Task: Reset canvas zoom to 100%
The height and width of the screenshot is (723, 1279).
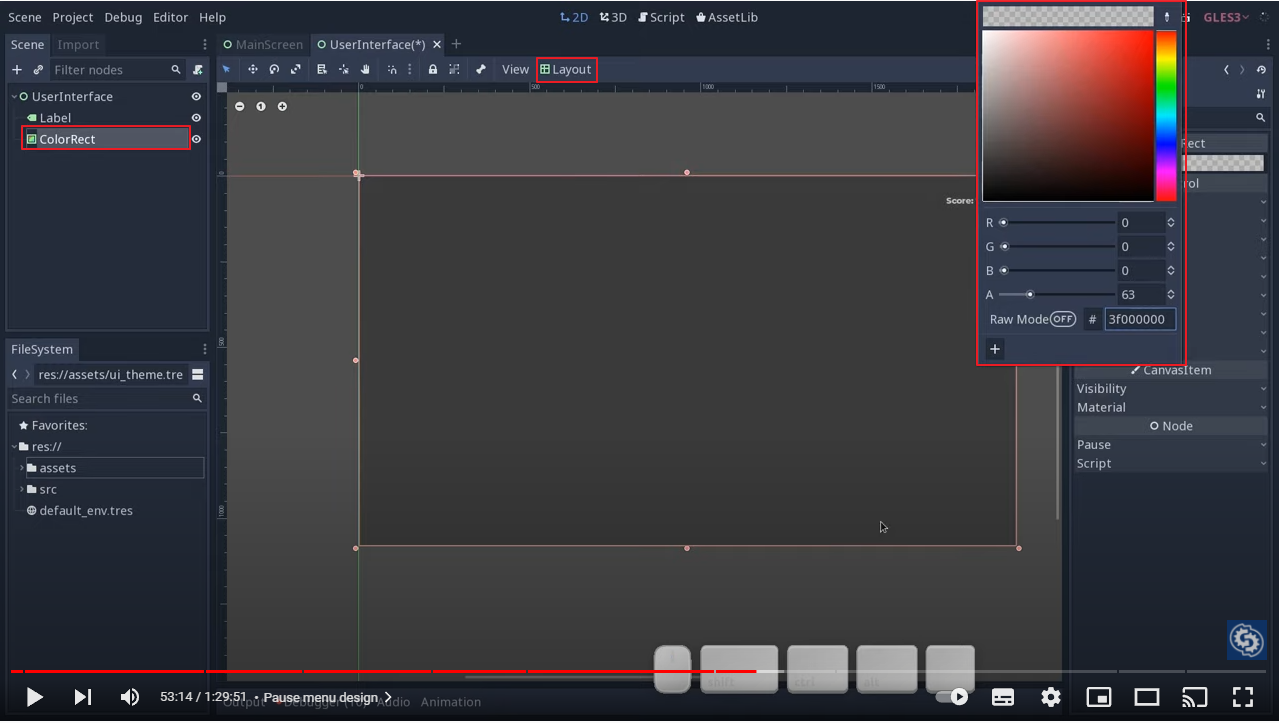Action: coord(261,106)
